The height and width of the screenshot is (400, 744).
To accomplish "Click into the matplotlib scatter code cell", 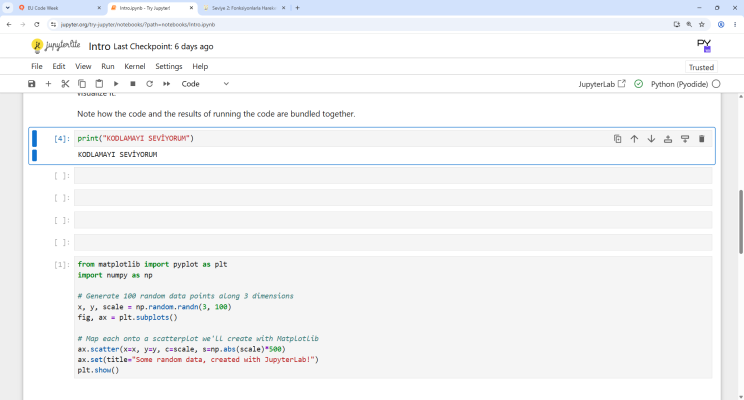I will [x=393, y=317].
